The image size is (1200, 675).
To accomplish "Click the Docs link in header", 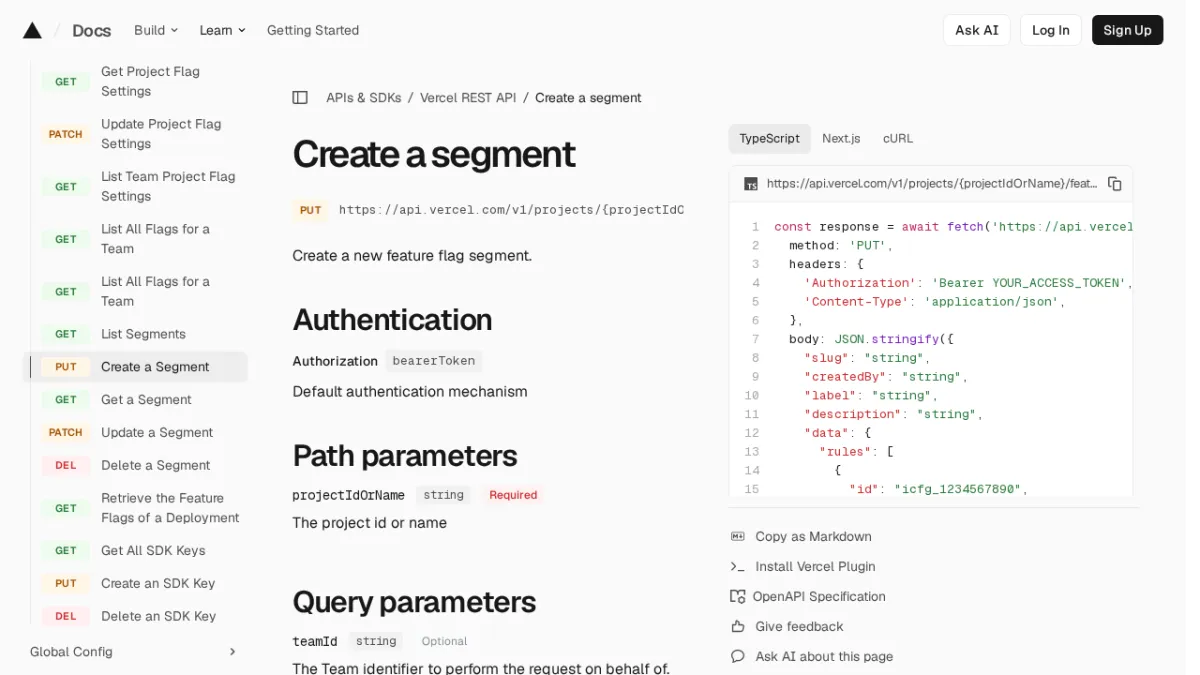I will pos(91,30).
